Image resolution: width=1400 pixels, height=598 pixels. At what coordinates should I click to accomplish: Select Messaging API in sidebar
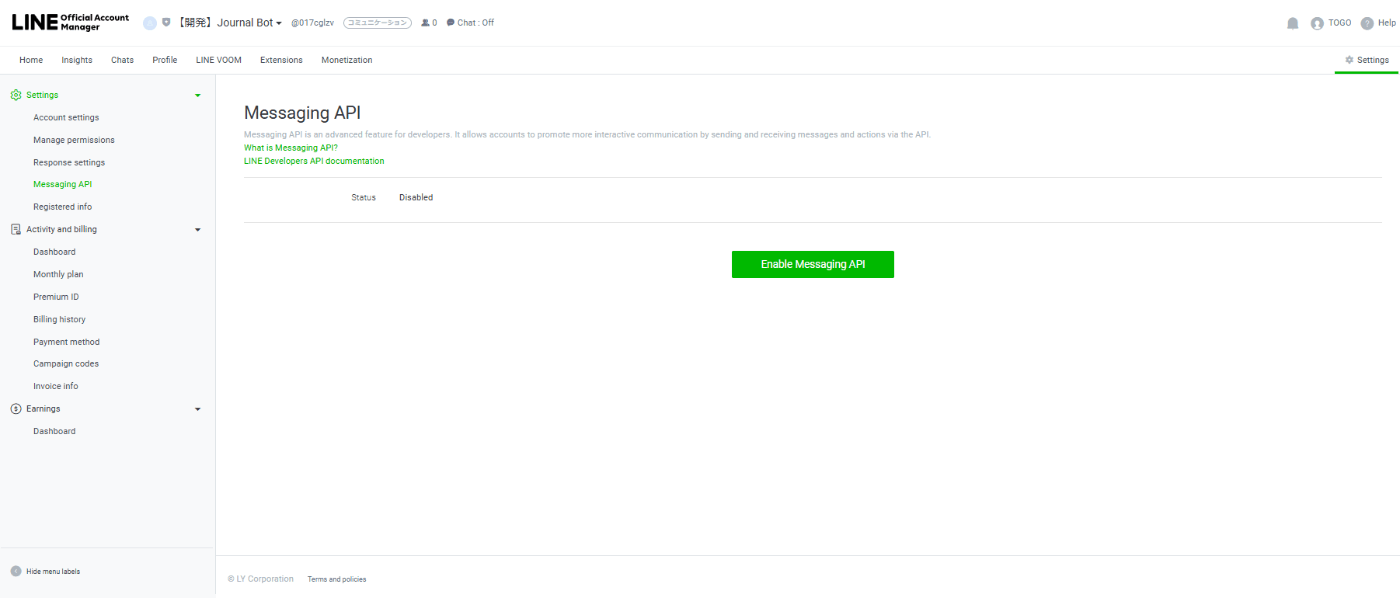click(62, 184)
